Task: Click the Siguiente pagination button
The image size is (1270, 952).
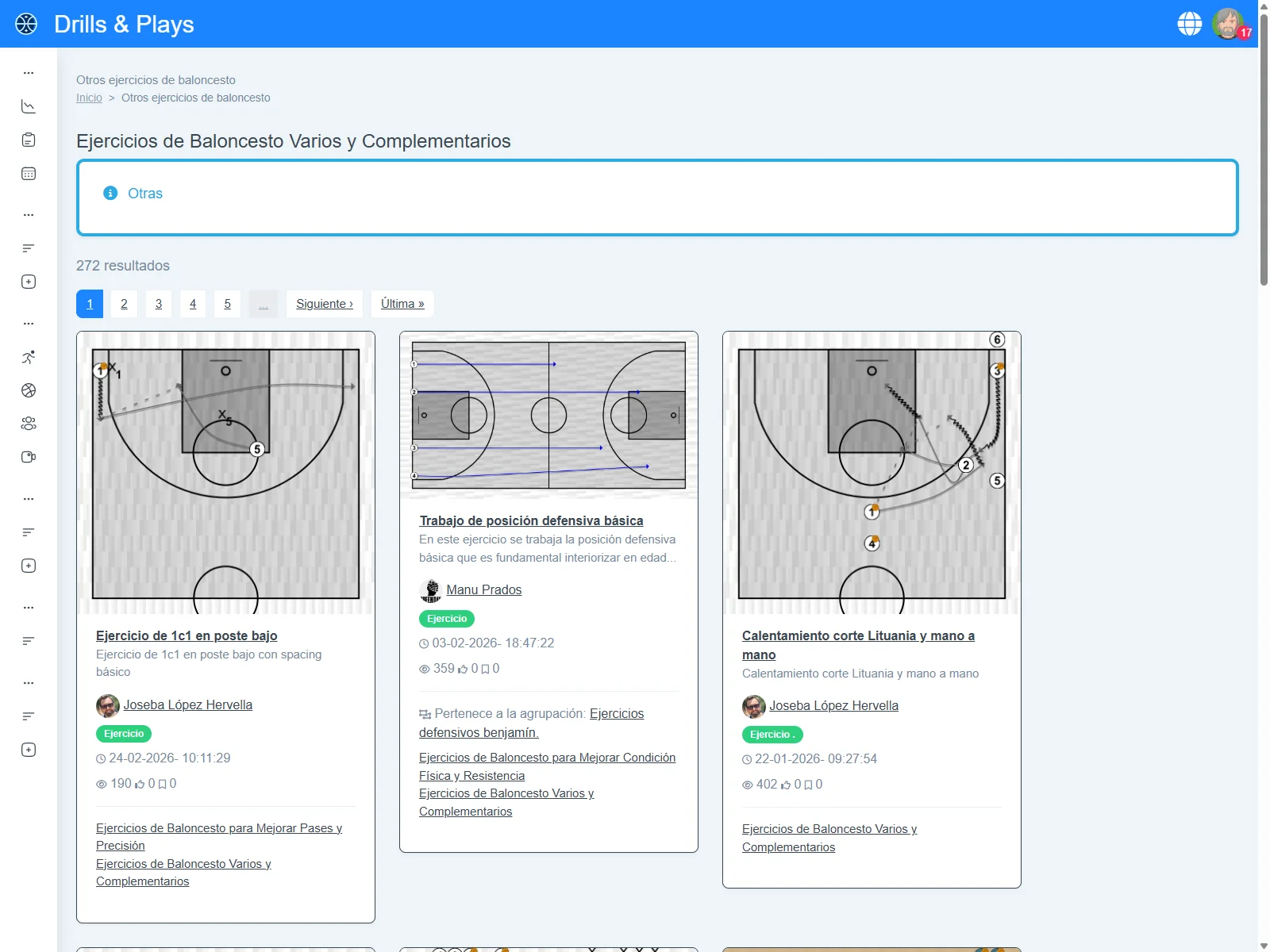Action: [x=324, y=303]
